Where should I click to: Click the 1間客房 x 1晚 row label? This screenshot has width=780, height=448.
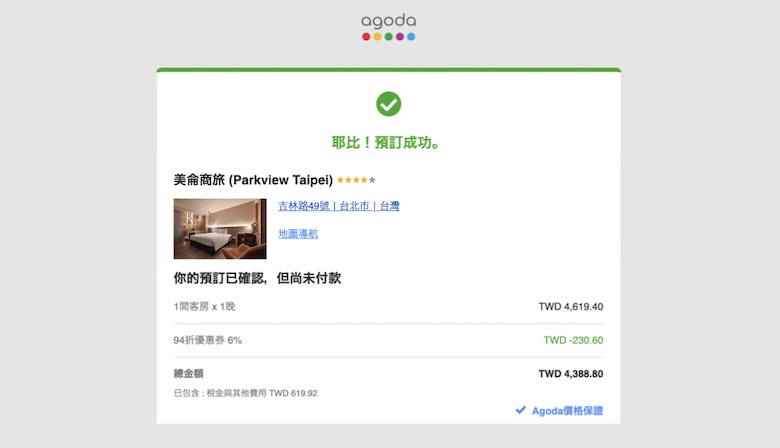(x=205, y=306)
